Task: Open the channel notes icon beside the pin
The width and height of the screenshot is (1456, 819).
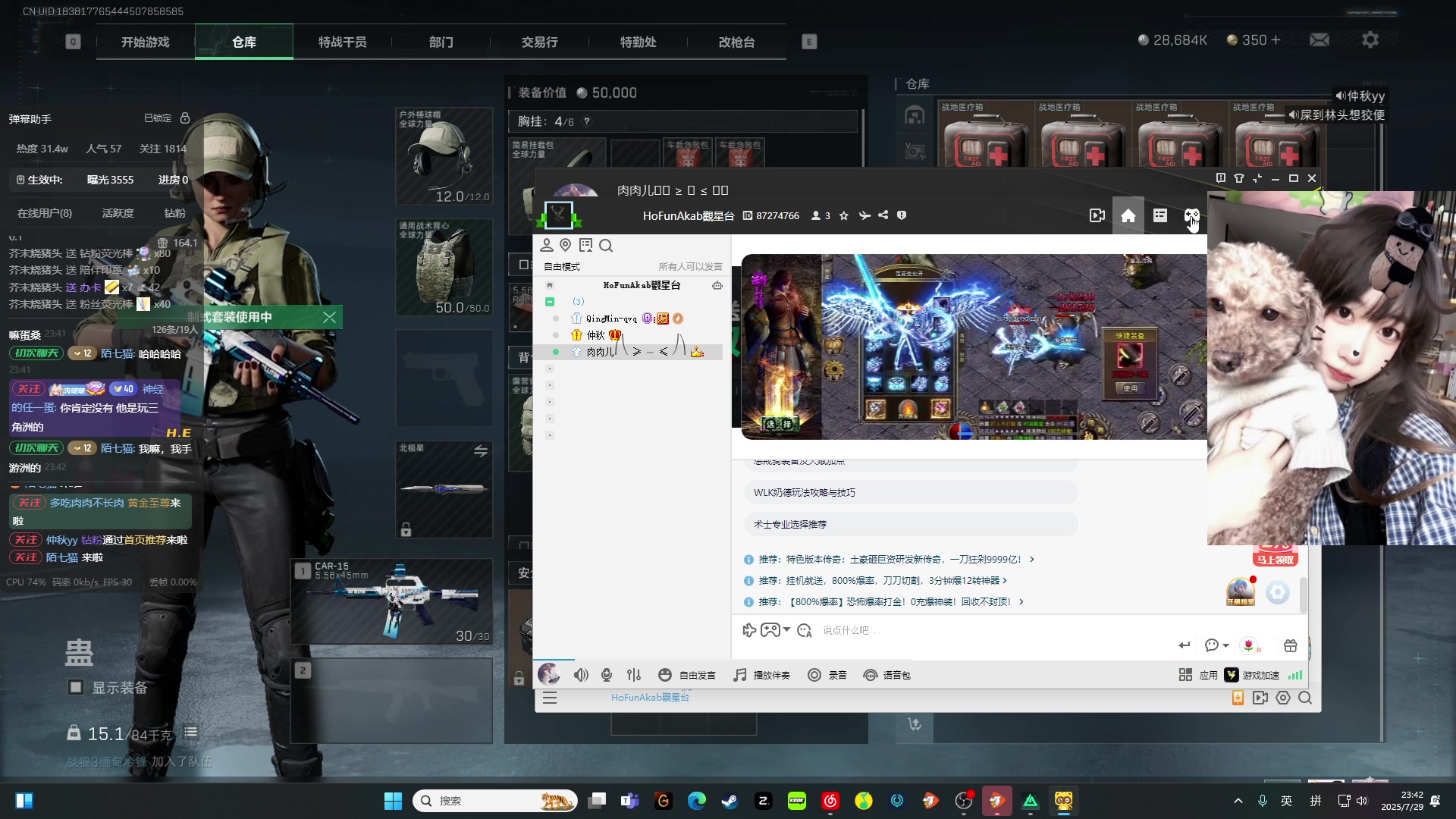Action: point(585,245)
